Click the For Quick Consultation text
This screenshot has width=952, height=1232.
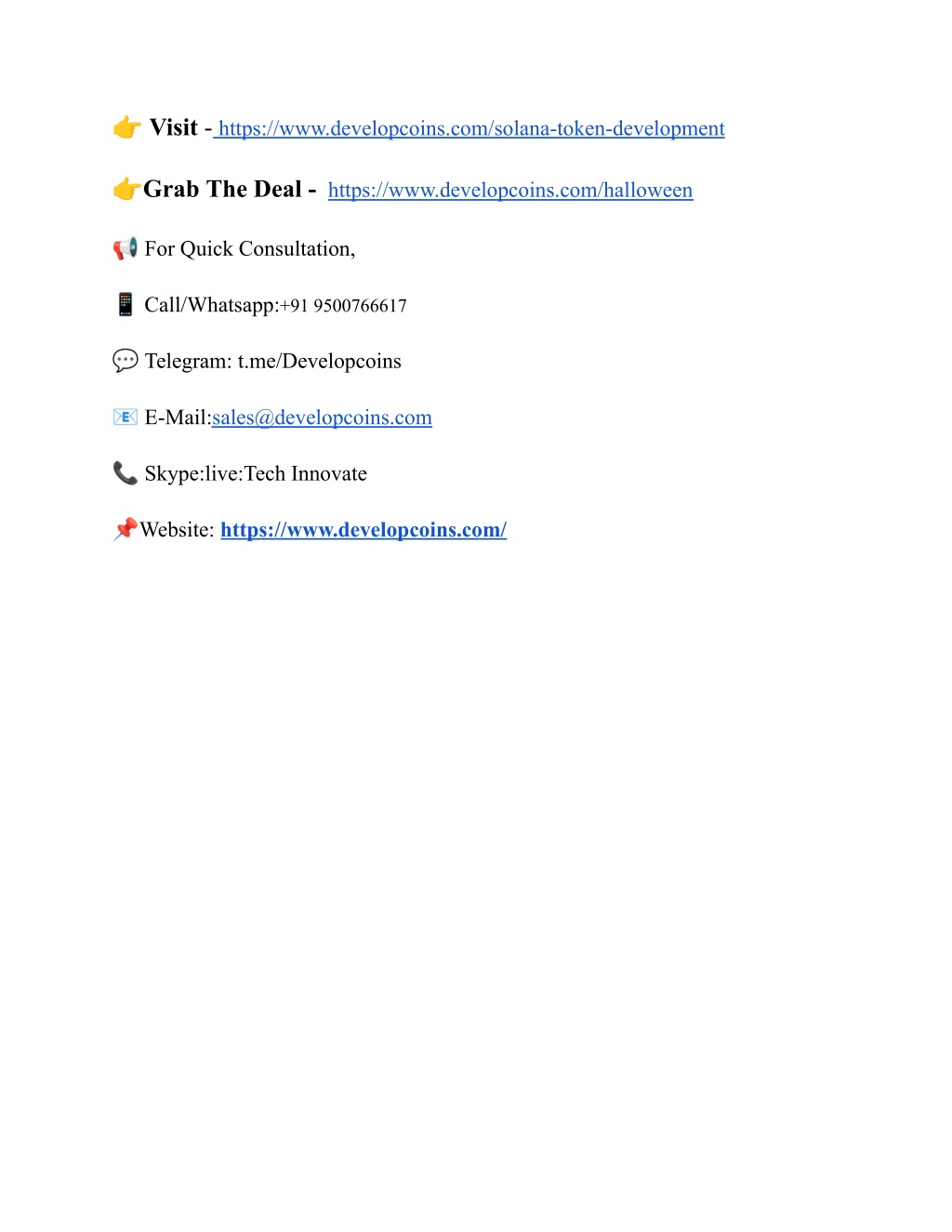(x=250, y=249)
